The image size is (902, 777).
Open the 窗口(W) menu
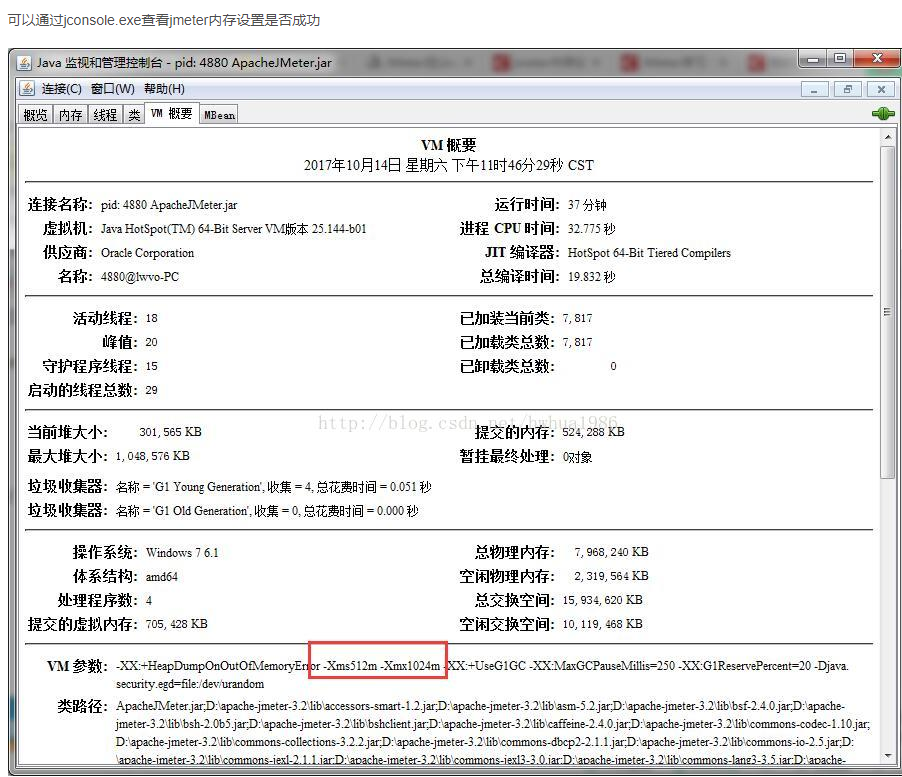[113, 89]
